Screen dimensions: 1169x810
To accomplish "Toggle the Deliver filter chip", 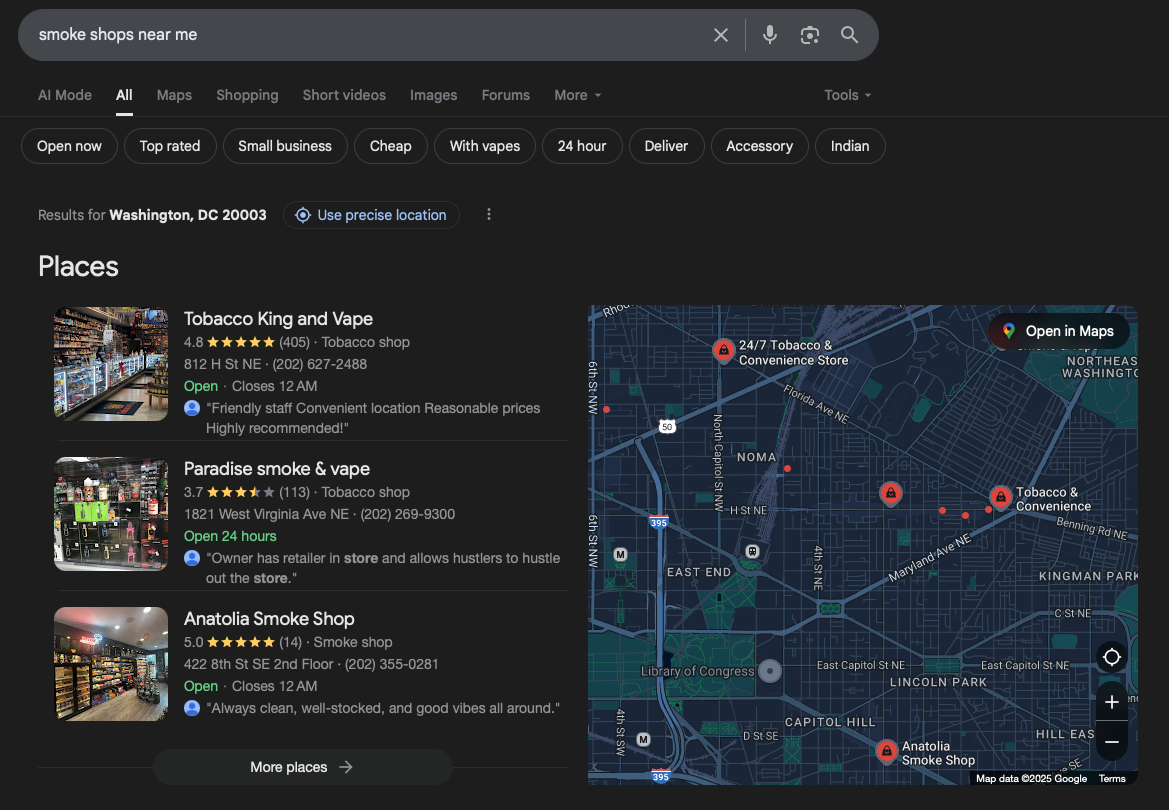I will point(666,146).
